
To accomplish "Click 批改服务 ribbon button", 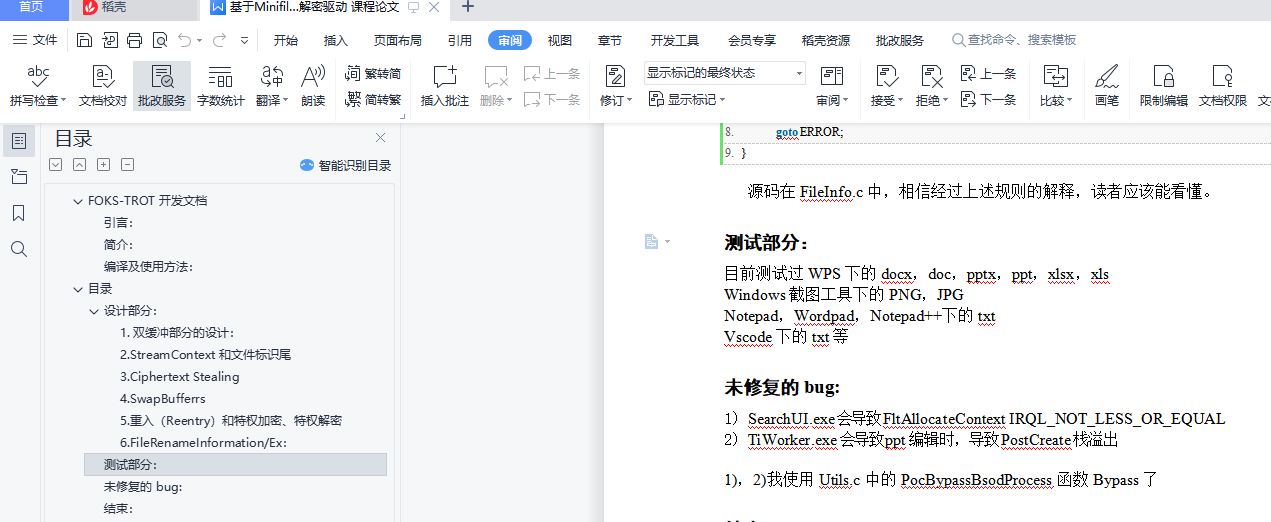I will click(162, 86).
